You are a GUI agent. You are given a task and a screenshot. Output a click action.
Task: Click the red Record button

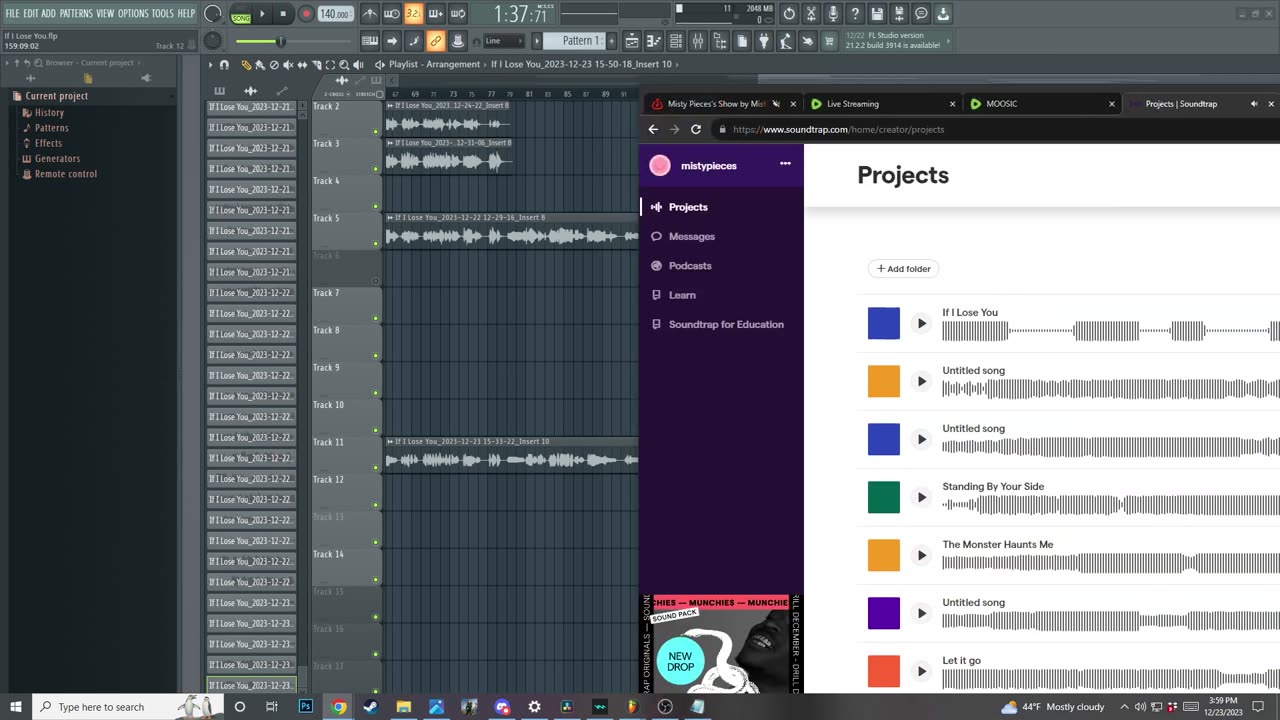(x=306, y=14)
